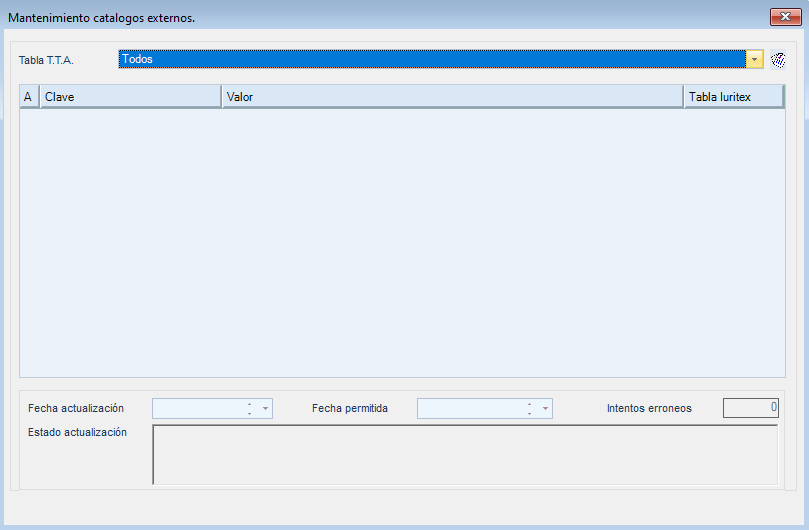809x530 pixels.
Task: Expand the Fecha permitida date dropdown arrow
Action: click(545, 409)
